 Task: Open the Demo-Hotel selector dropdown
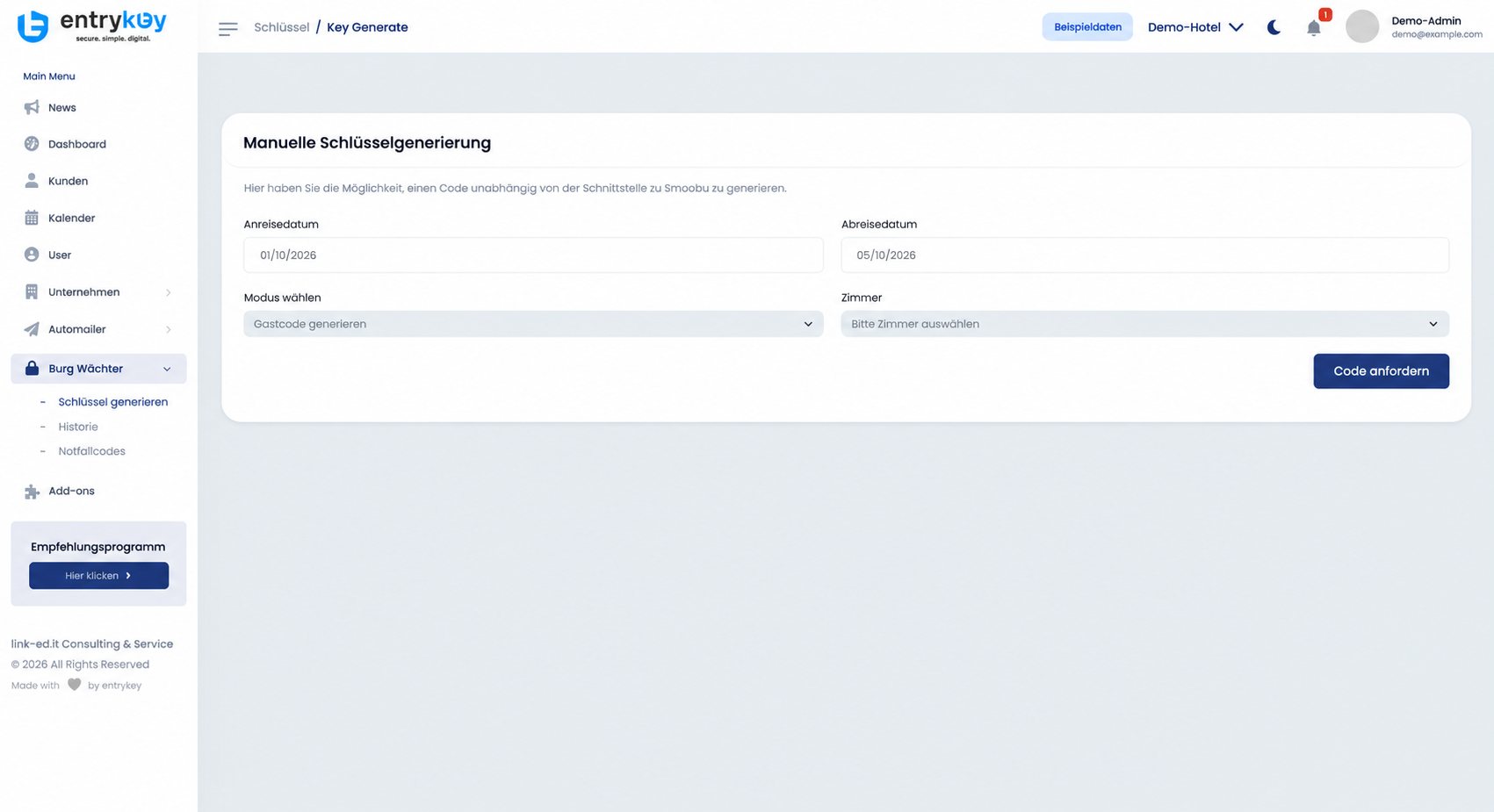pyautogui.click(x=1195, y=27)
